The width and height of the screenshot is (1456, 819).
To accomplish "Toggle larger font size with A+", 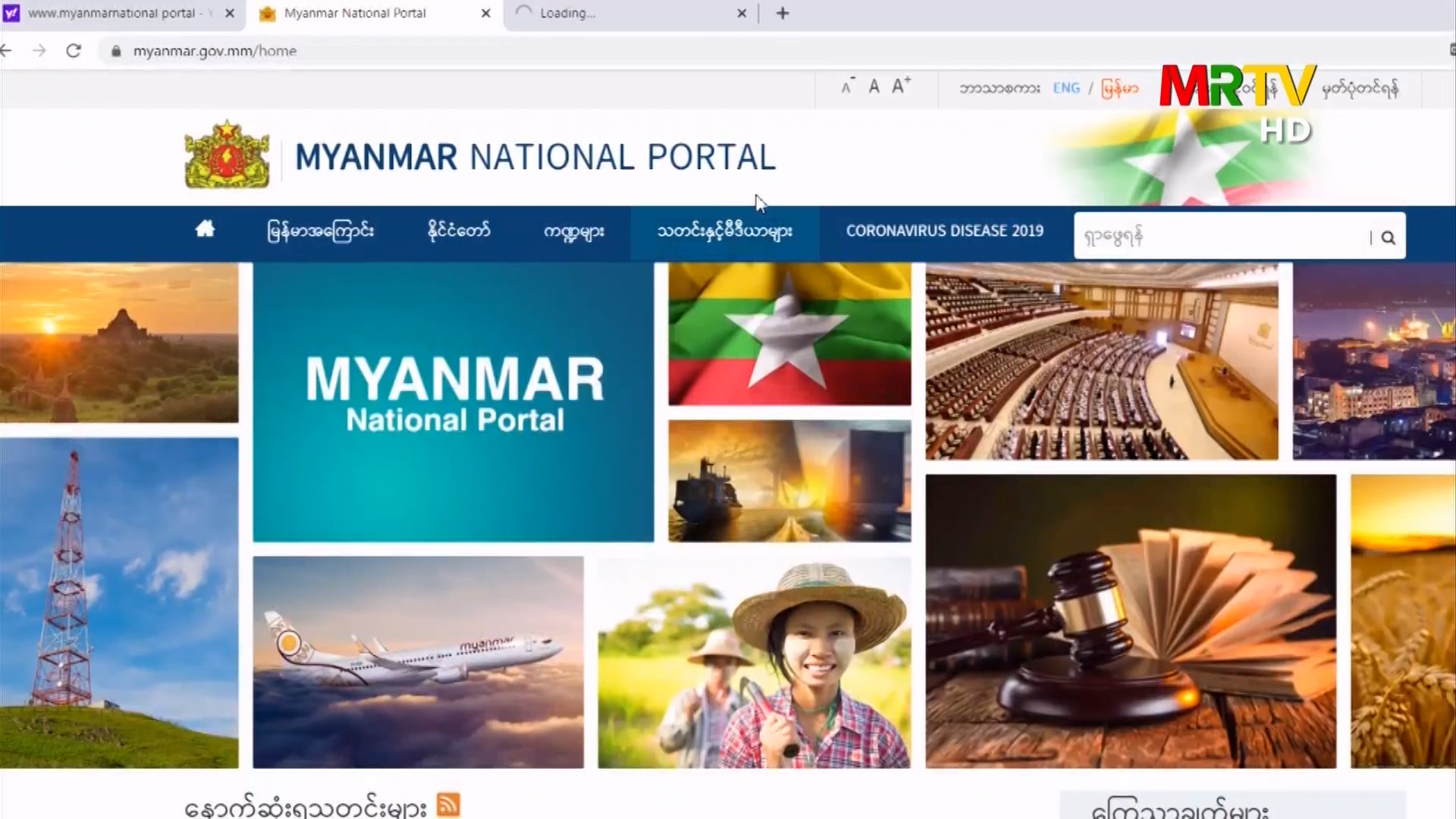I will [x=899, y=86].
